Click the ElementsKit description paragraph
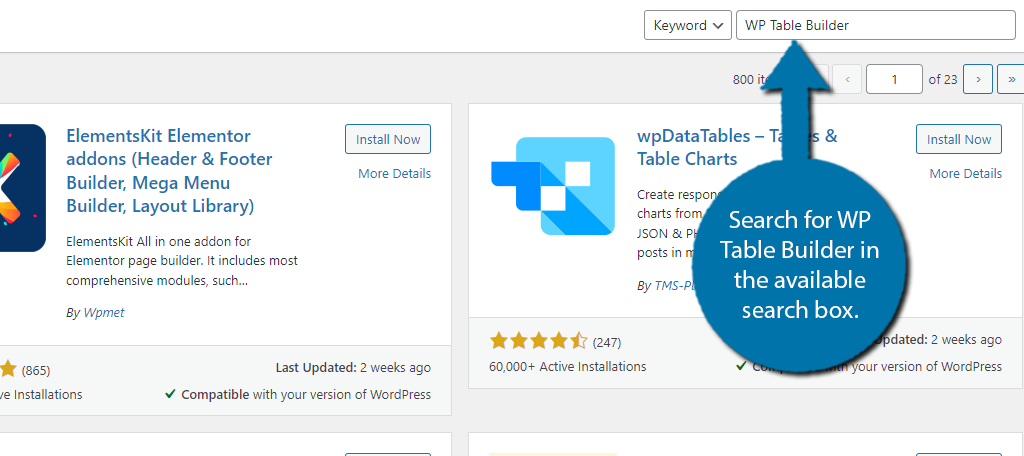This screenshot has width=1024, height=456. pyautogui.click(x=182, y=261)
